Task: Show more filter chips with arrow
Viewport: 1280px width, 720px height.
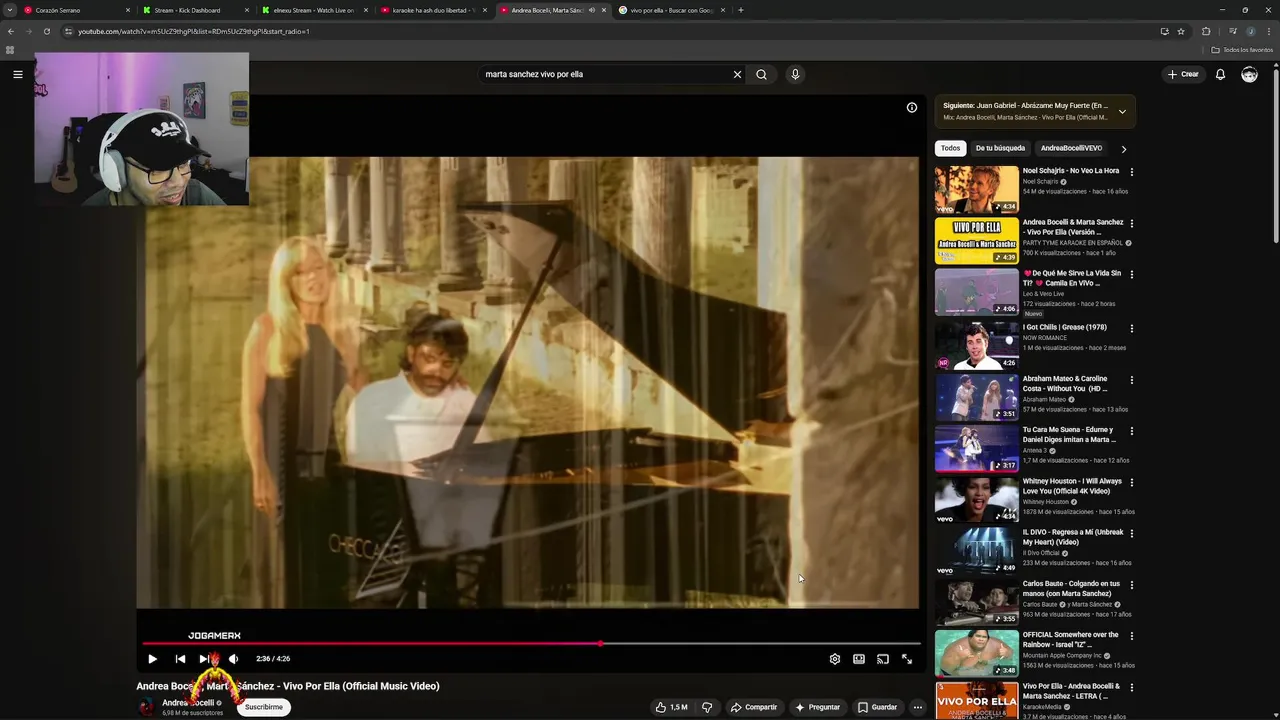Action: (x=1123, y=149)
